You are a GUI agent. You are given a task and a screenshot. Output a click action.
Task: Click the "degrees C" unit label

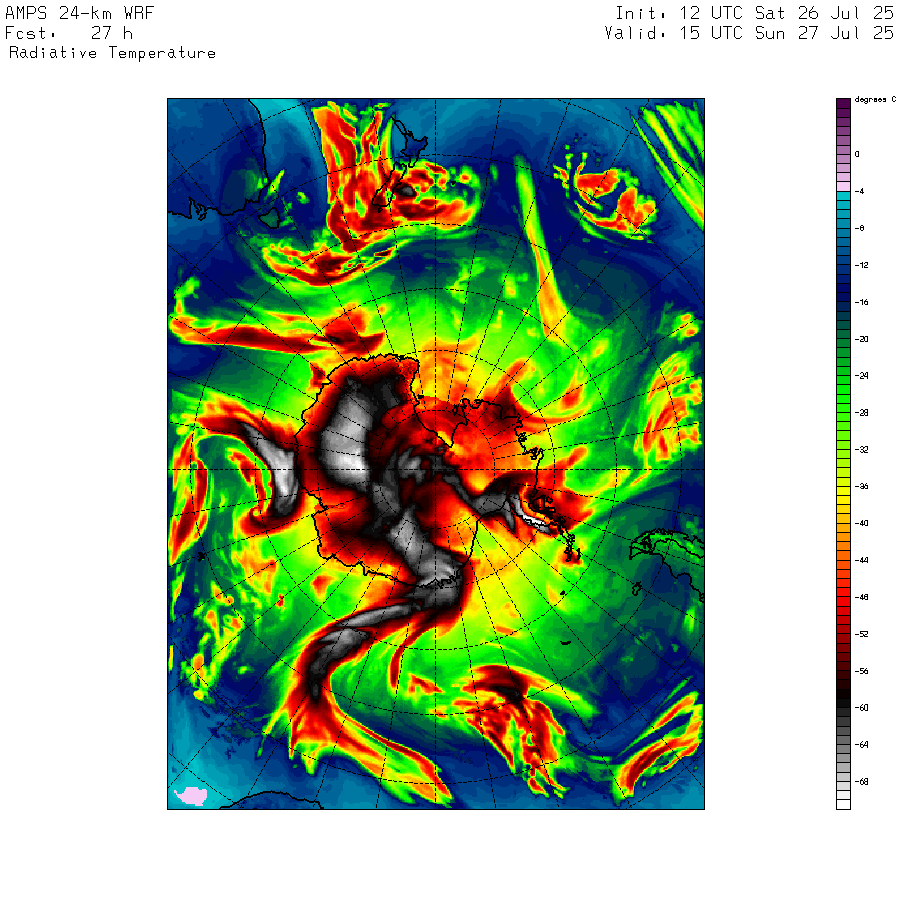point(875,100)
